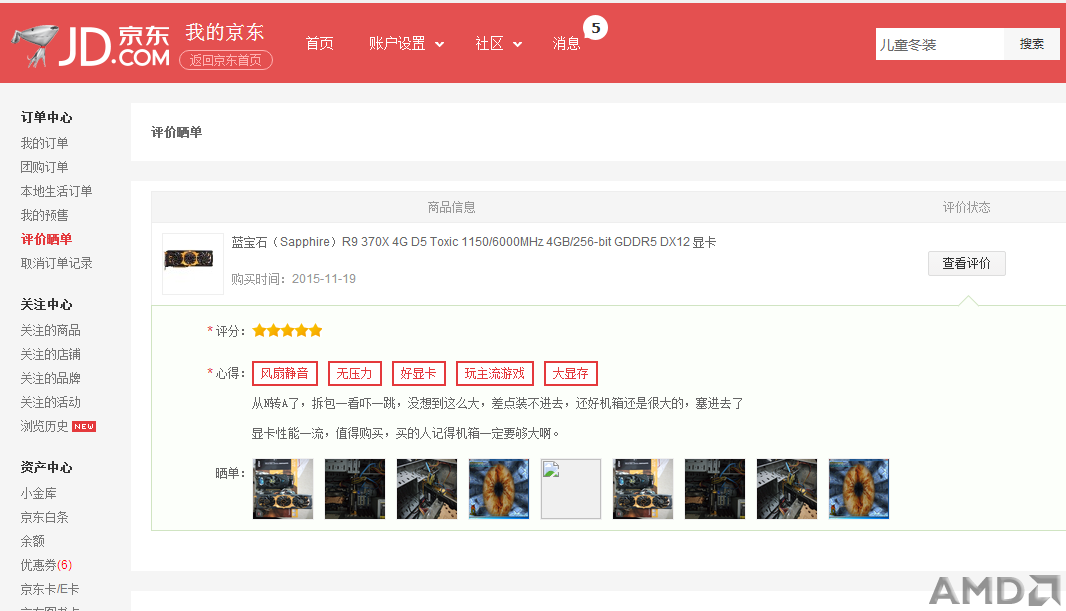Click the broken image placeholder thumbnail
Viewport: 1066px width, 611px height.
570,489
